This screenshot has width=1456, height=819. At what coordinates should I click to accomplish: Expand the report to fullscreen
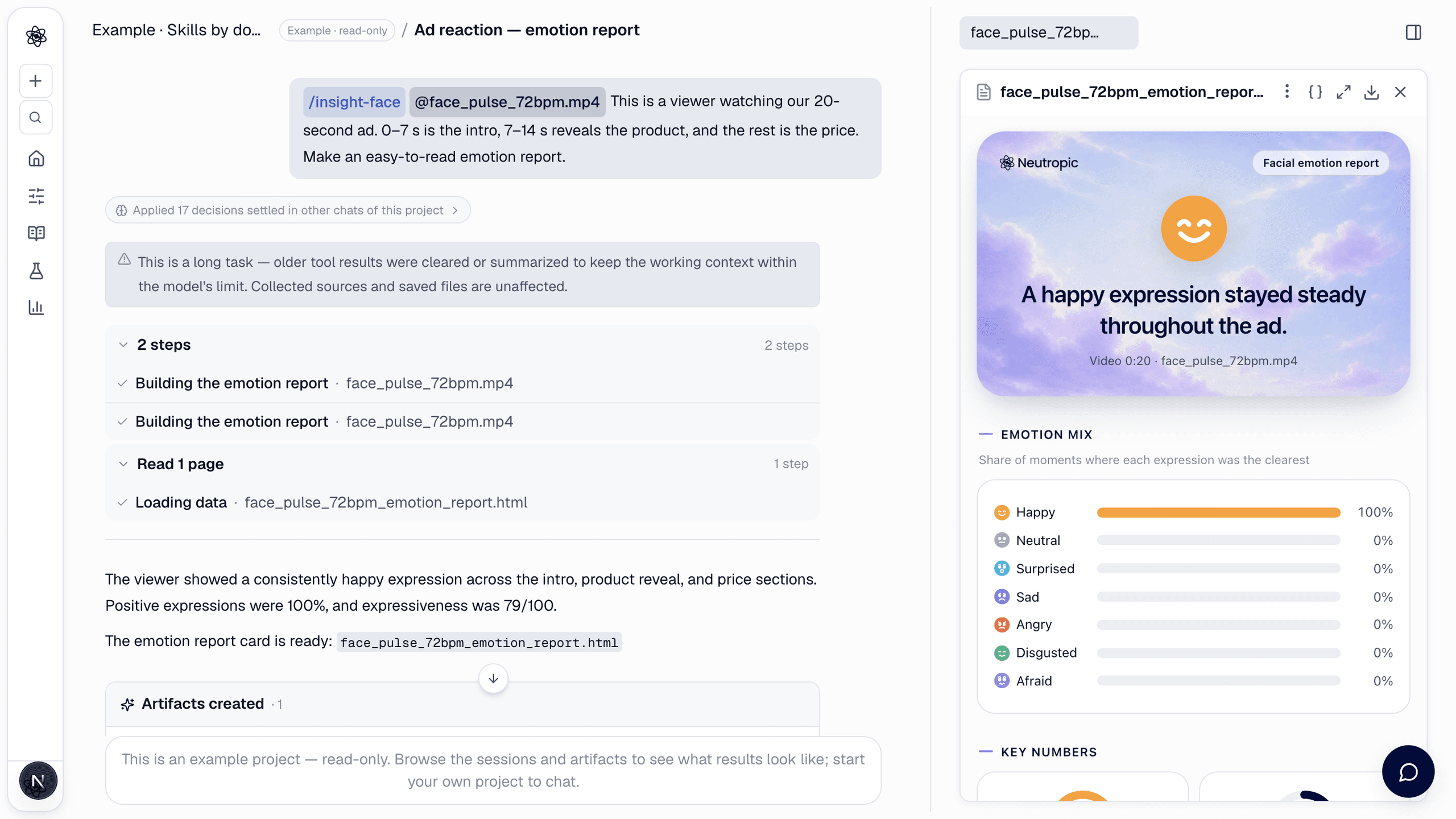click(1343, 92)
